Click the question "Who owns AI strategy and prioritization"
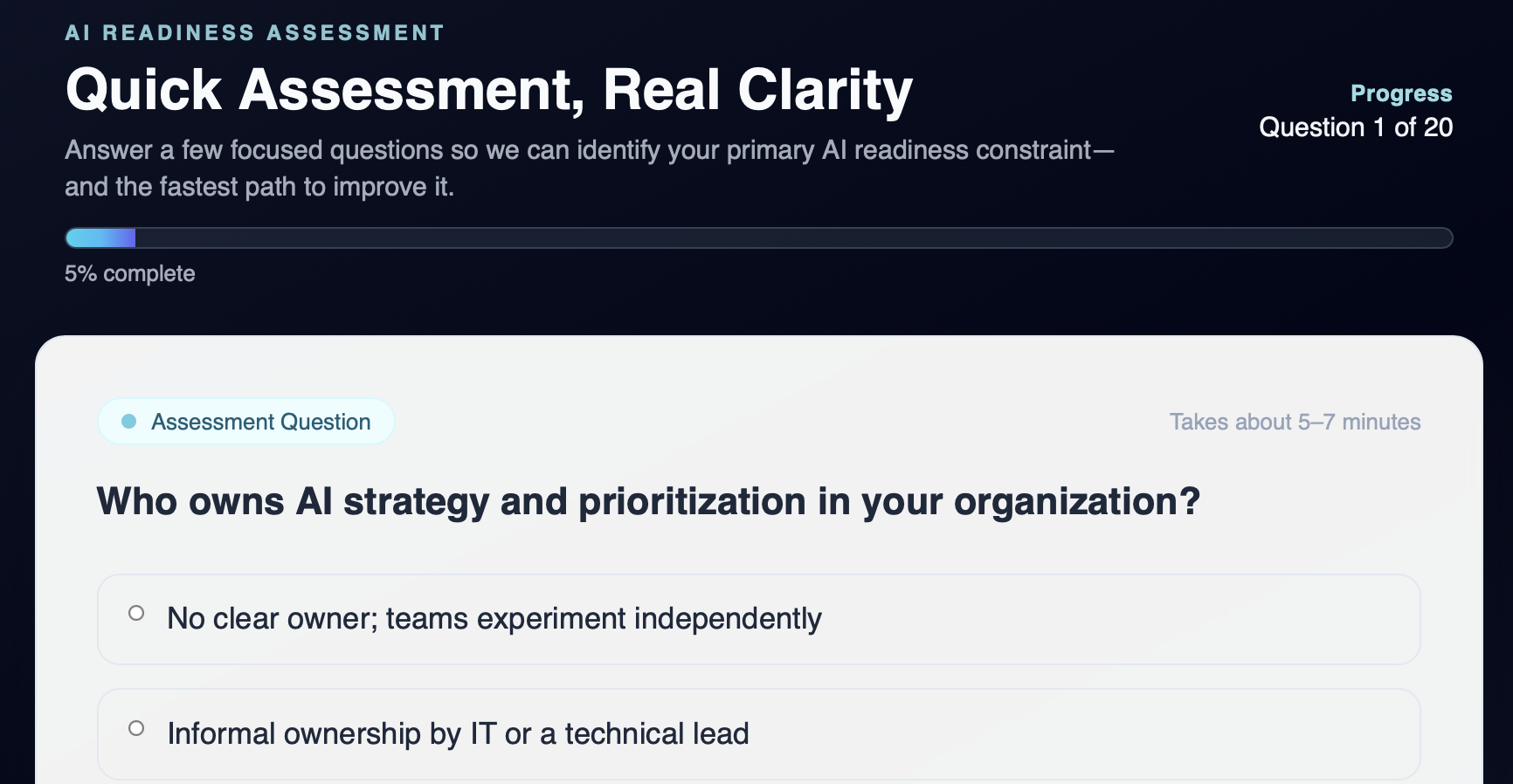Screen dimensions: 1513x784 click(649, 501)
